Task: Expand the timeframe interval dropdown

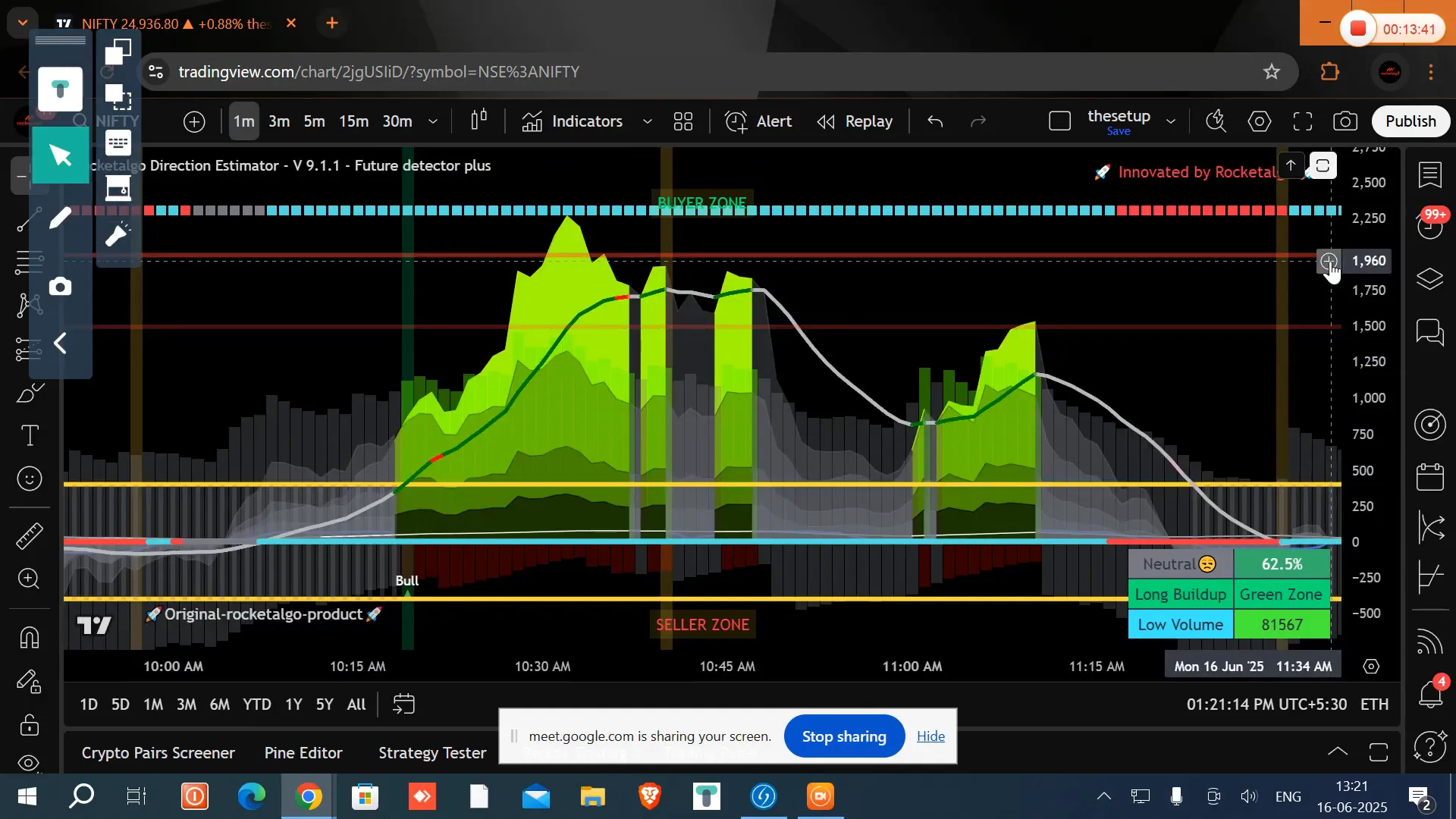Action: pyautogui.click(x=433, y=121)
